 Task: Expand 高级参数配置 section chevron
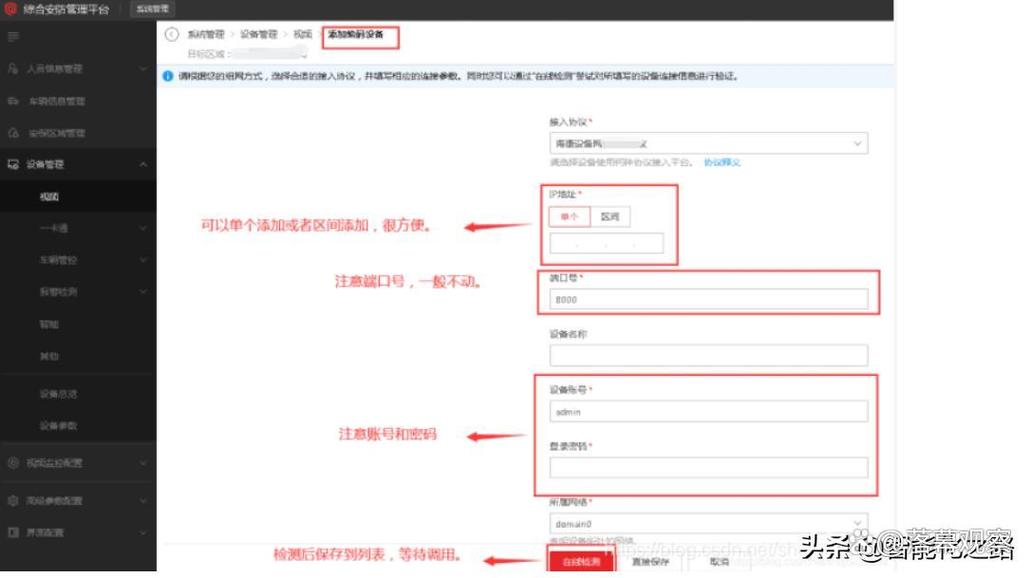[x=143, y=500]
